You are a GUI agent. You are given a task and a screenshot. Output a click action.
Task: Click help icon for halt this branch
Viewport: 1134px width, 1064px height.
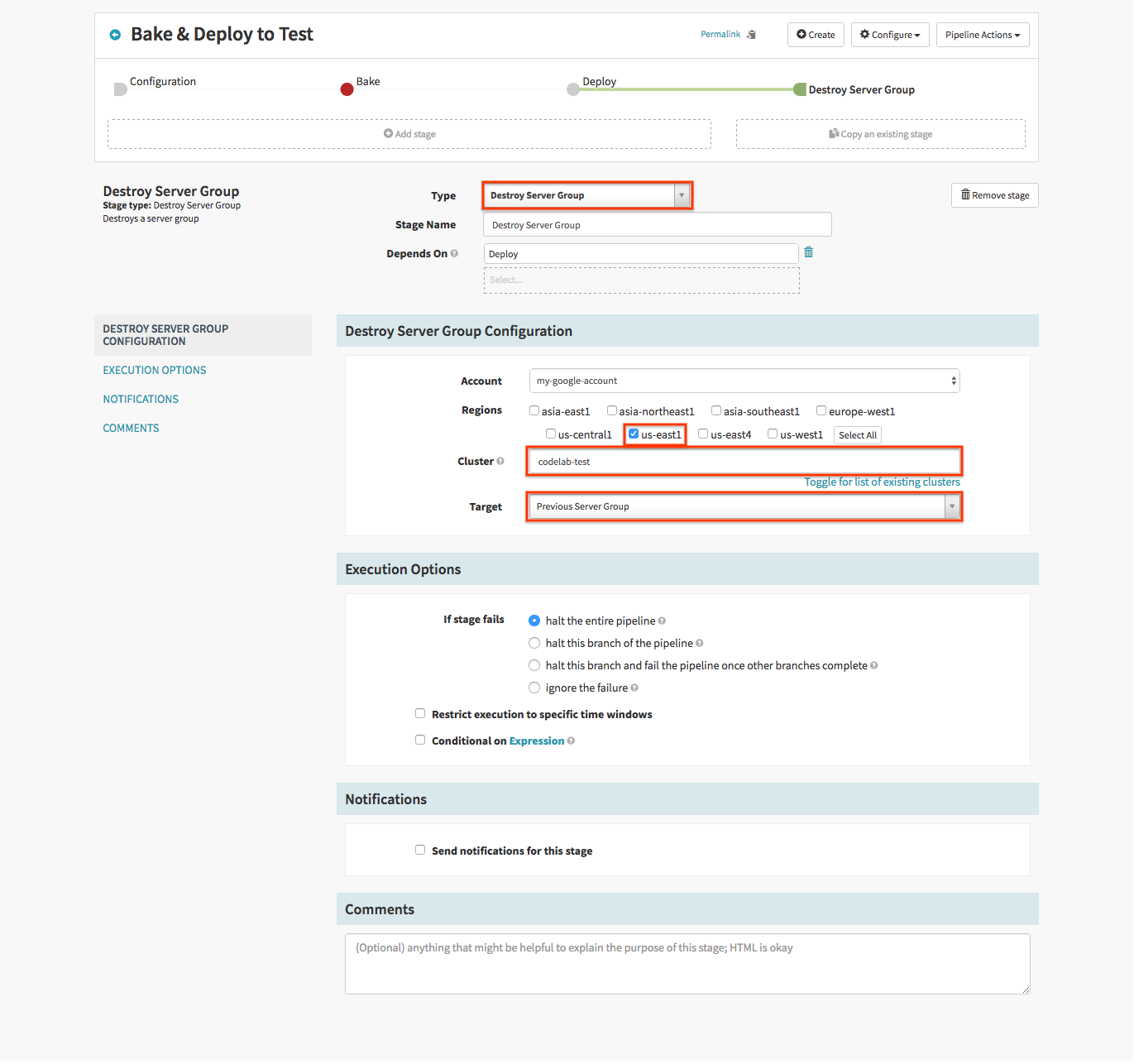(x=700, y=643)
